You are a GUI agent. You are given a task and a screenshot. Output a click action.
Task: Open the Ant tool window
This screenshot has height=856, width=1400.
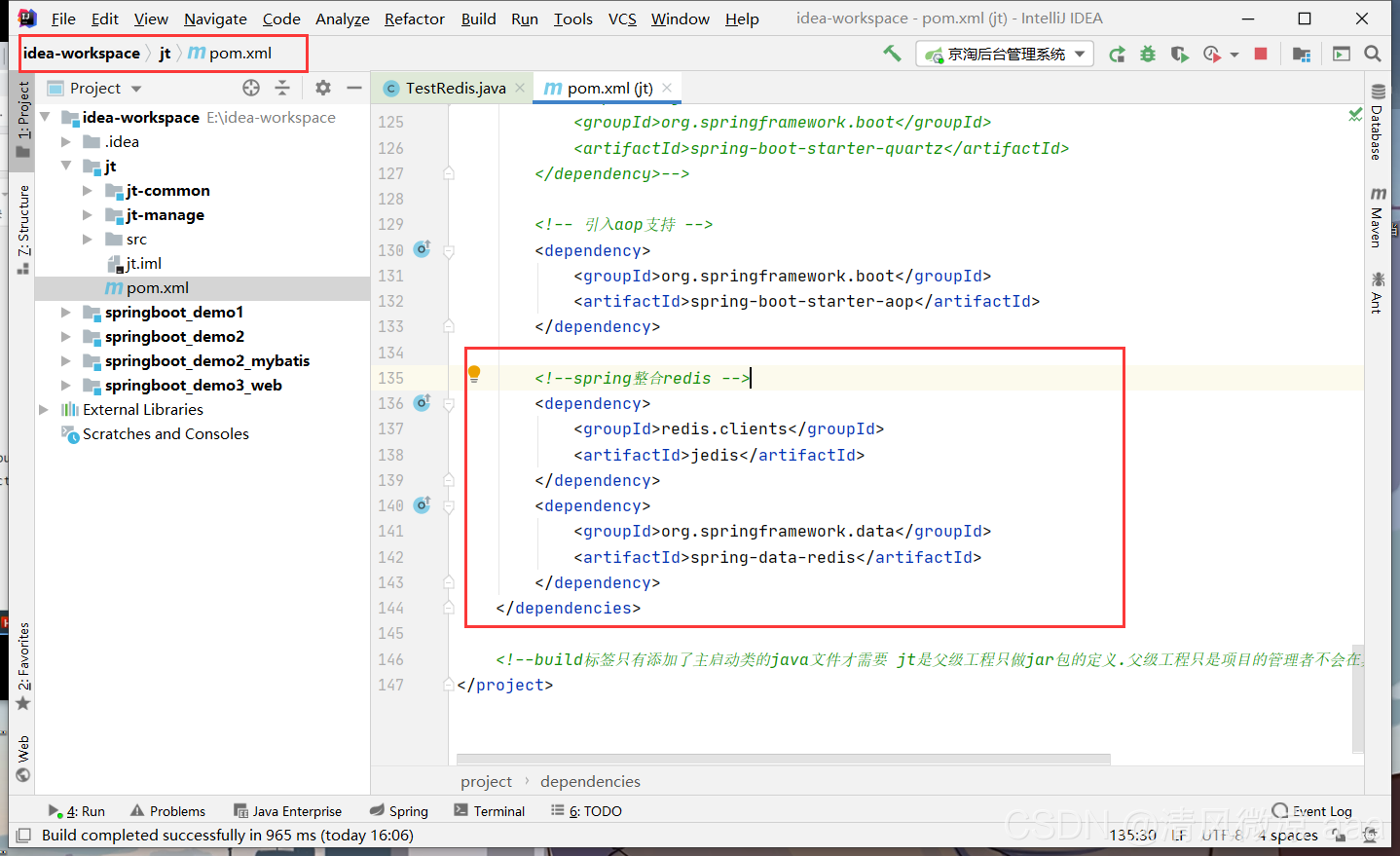(x=1377, y=292)
